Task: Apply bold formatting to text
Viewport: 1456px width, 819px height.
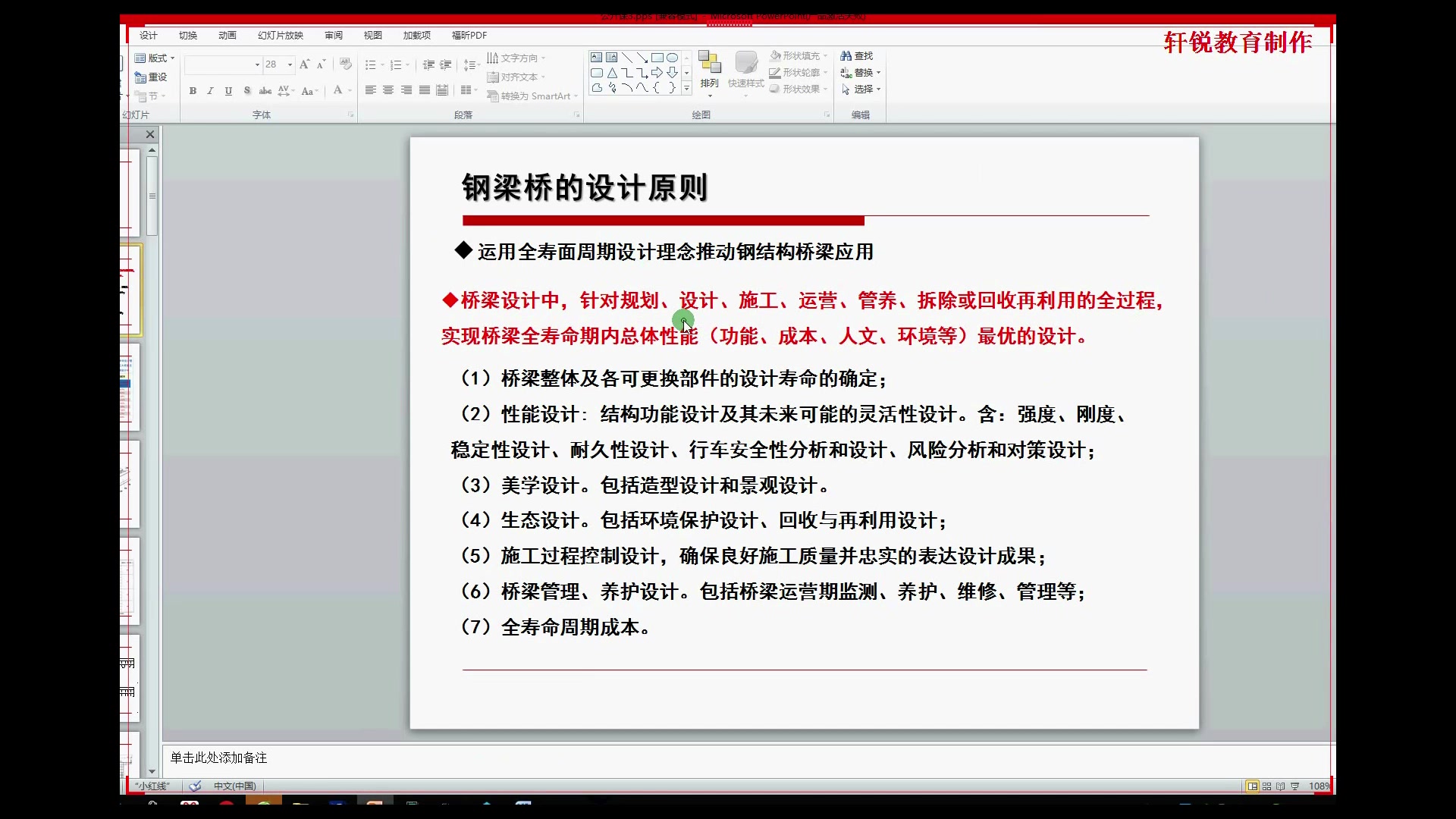Action: pos(193,91)
